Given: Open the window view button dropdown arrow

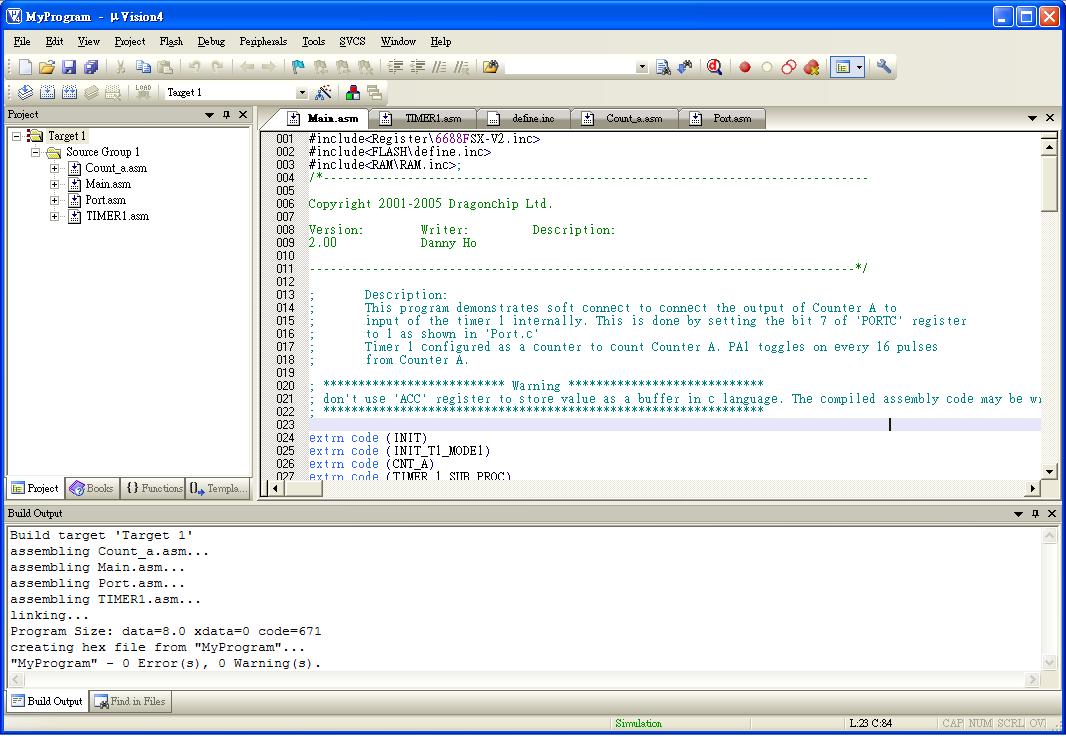Looking at the screenshot, I should tap(860, 67).
